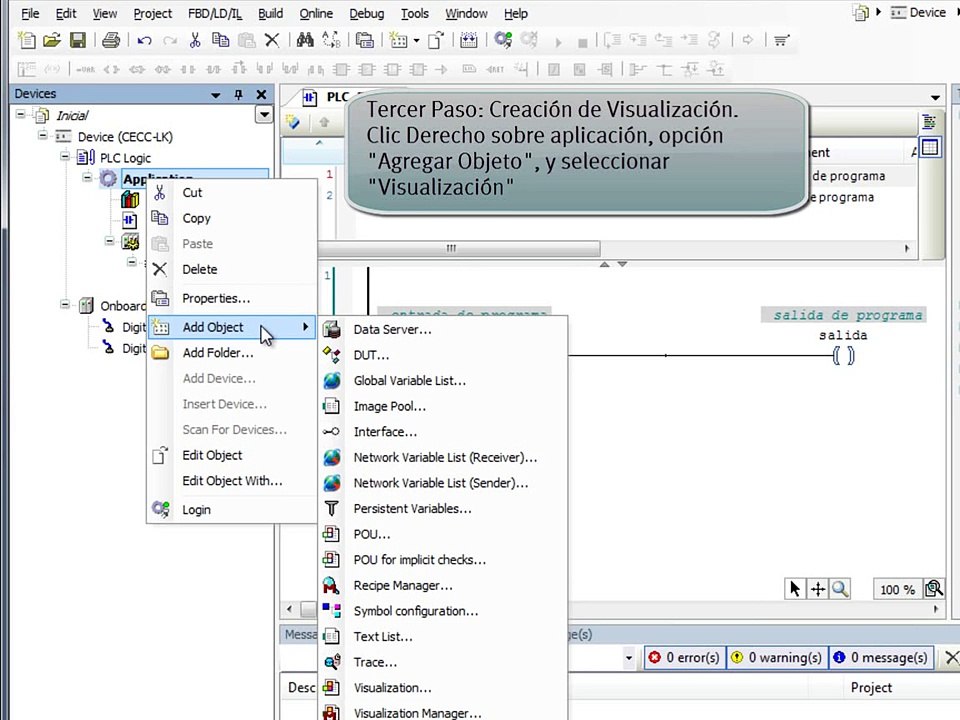
Task: Collapse the Device (CECC-LK) node
Action: (42, 135)
